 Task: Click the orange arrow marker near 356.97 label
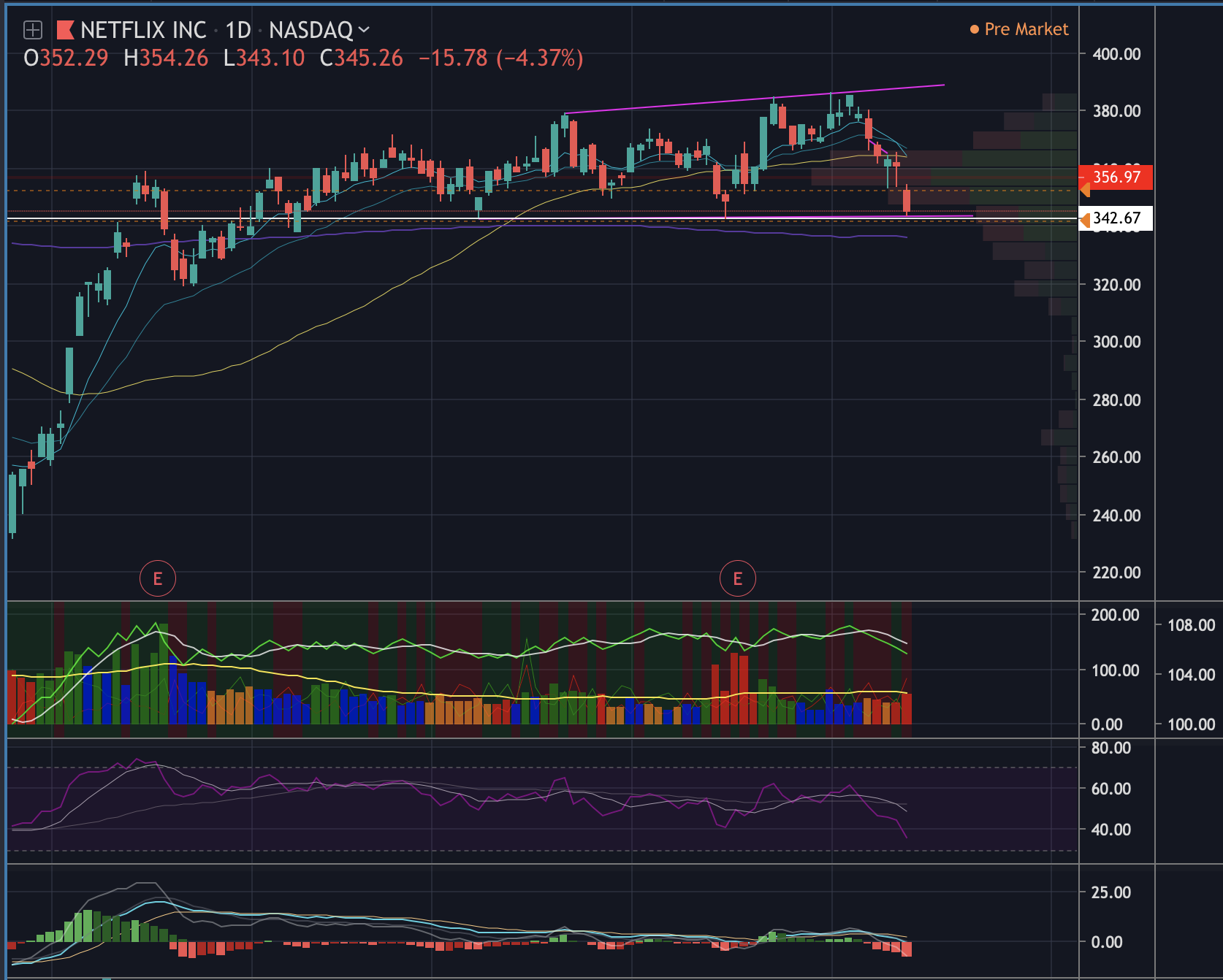coord(1085,190)
